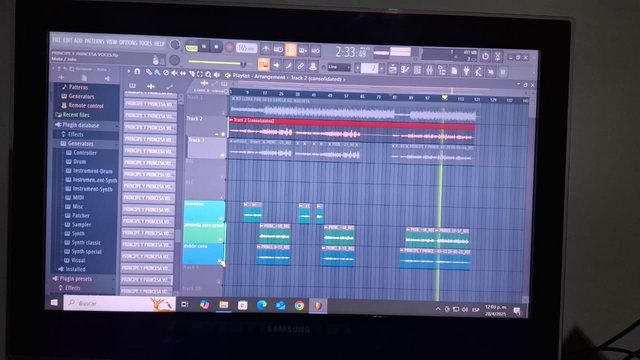Collapse the Generators folder under Plugin database
This screenshot has height=360, width=640.
[x=80, y=144]
